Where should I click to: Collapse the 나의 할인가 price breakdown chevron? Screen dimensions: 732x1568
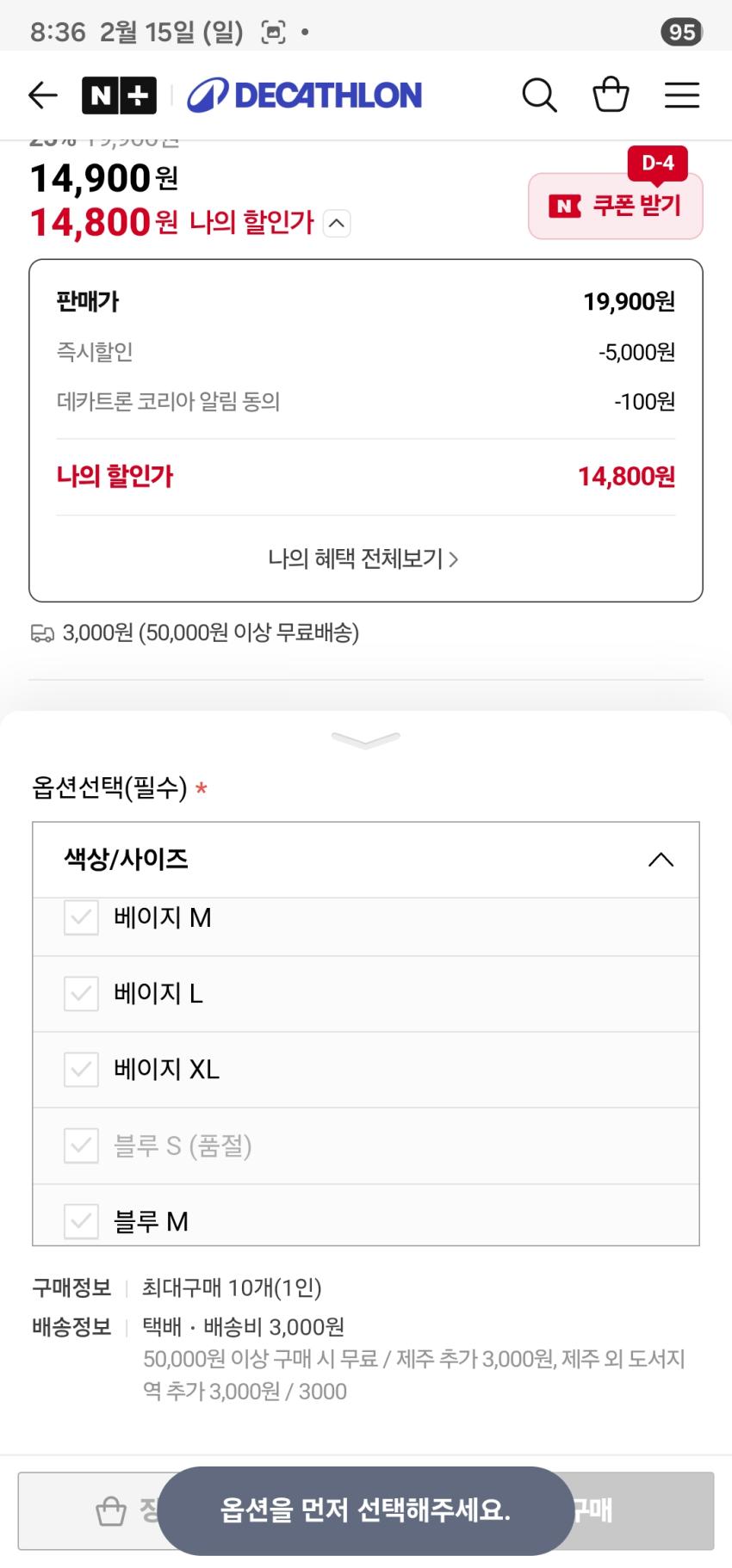click(x=337, y=224)
